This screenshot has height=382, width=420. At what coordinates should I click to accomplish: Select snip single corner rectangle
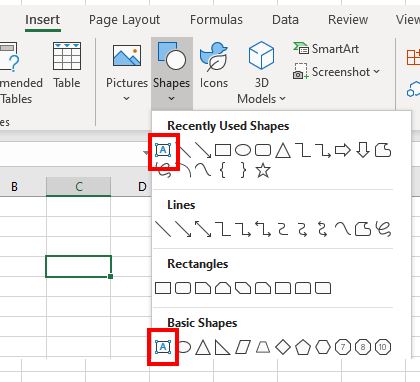pos(203,288)
